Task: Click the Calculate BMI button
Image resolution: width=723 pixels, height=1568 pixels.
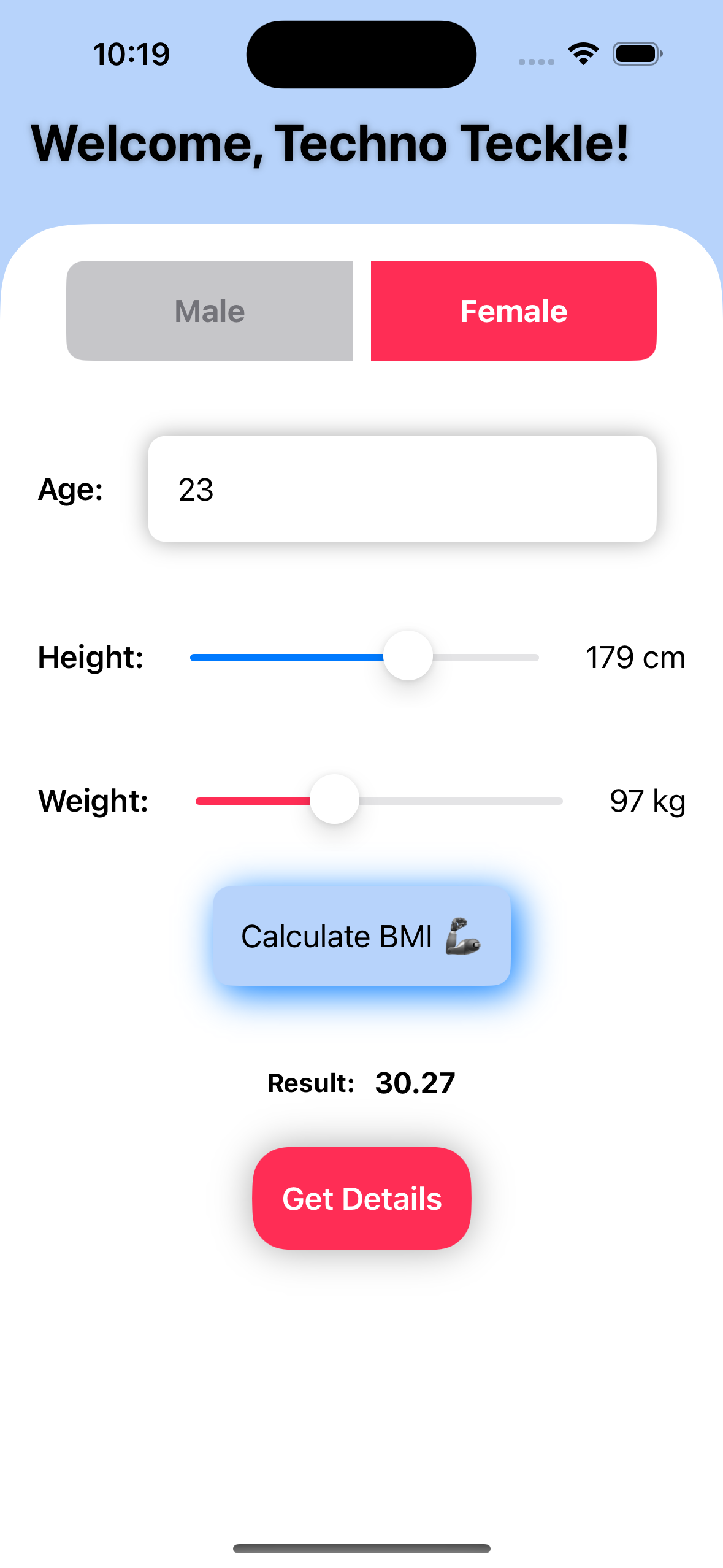Action: (x=361, y=936)
